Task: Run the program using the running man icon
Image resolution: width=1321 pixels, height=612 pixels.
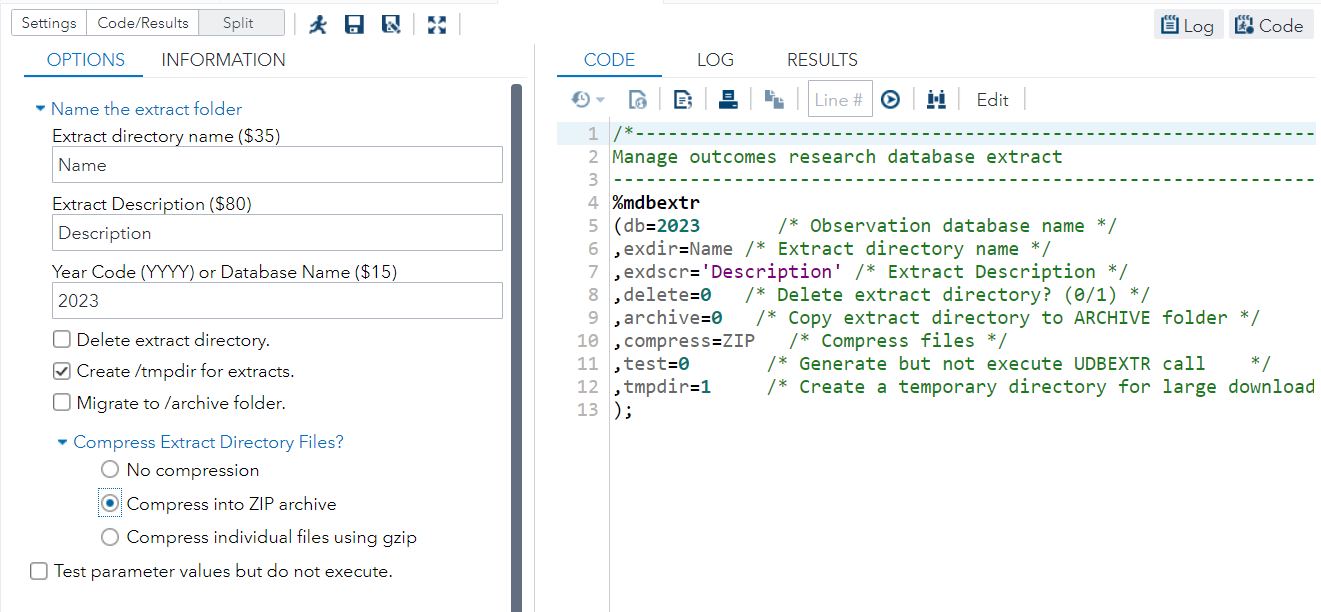Action: pyautogui.click(x=318, y=24)
